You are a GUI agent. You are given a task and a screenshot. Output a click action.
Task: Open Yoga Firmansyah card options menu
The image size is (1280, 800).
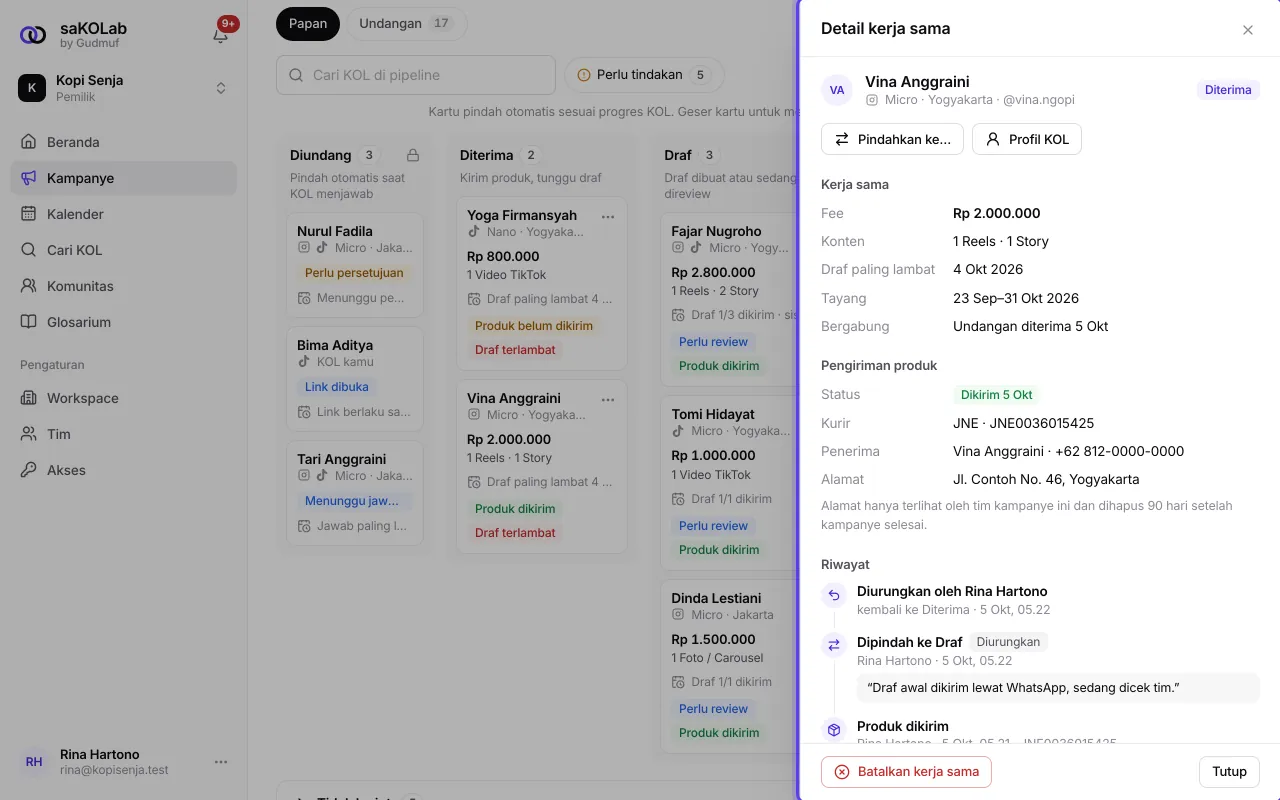608,216
